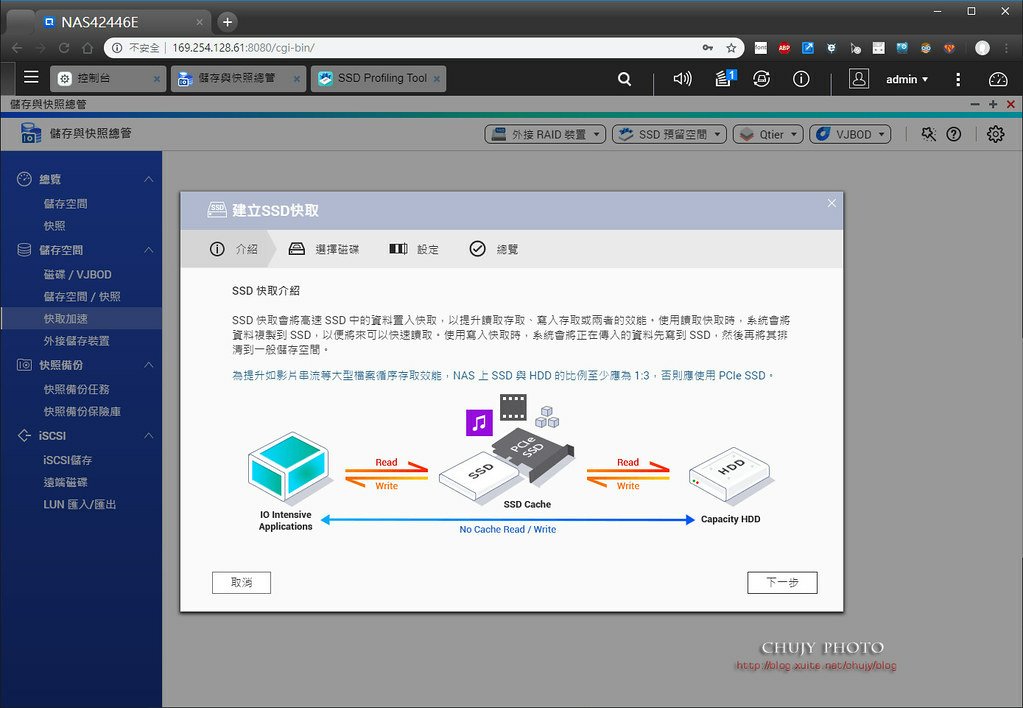Open the volume control speaker icon

click(x=682, y=79)
